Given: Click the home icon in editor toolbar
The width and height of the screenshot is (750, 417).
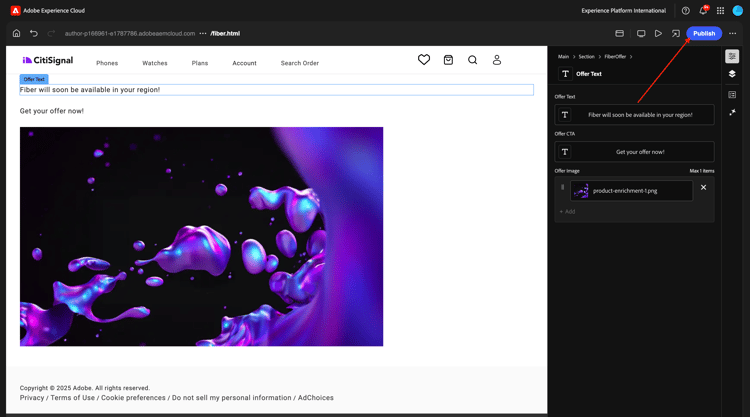Looking at the screenshot, I should tap(16, 33).
